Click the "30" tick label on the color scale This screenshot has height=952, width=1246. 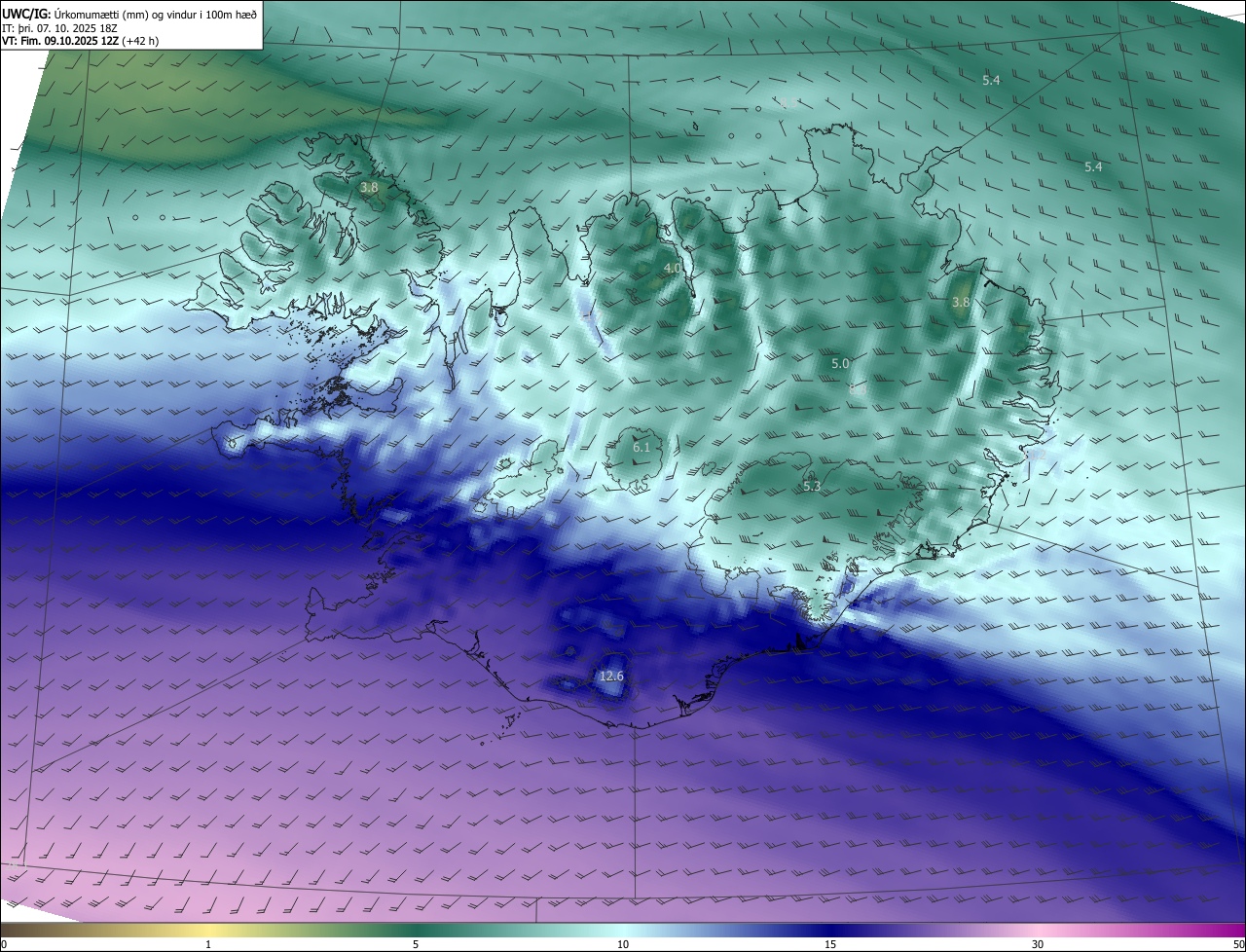(1038, 944)
